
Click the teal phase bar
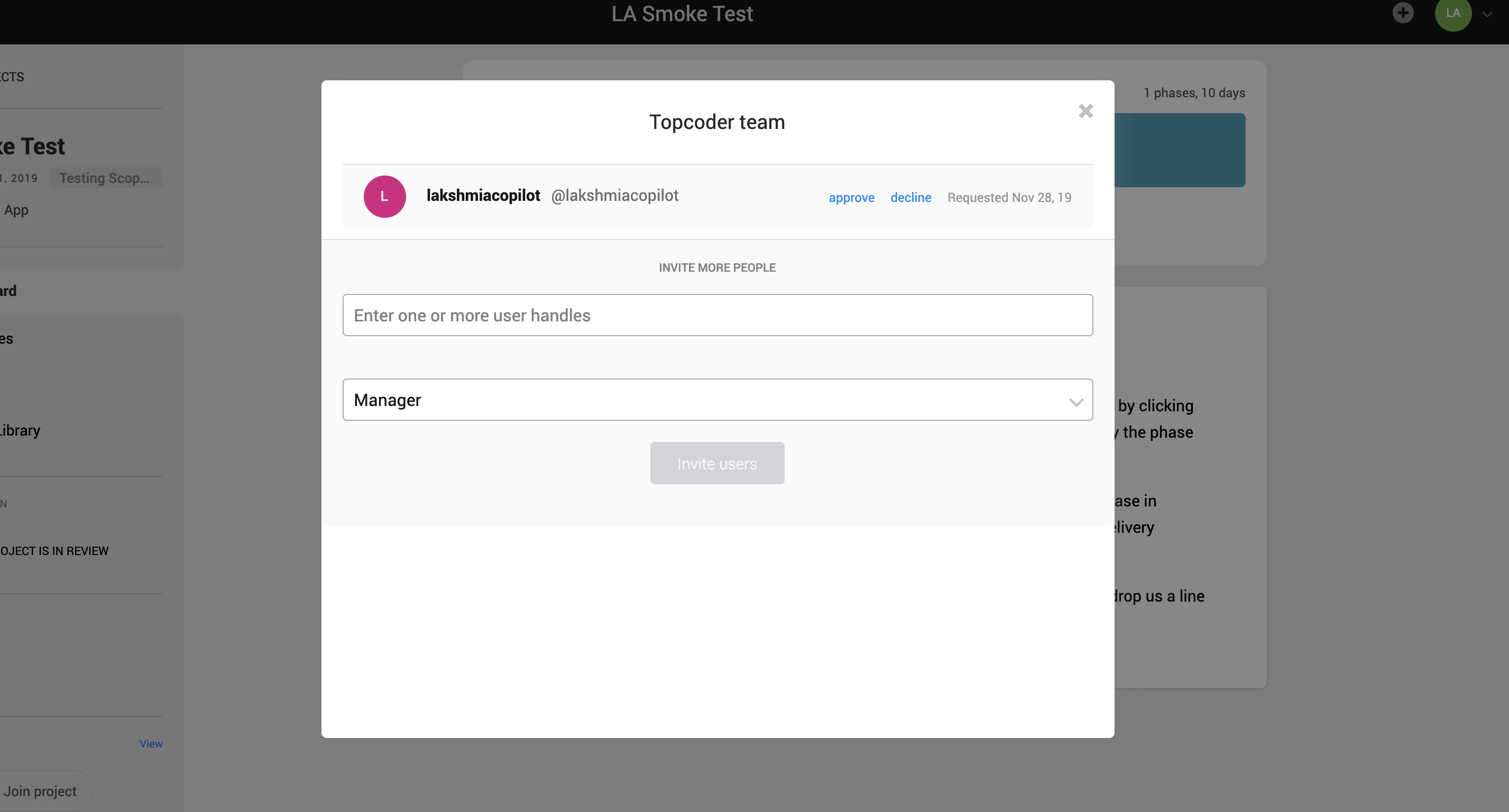pyautogui.click(x=1179, y=150)
